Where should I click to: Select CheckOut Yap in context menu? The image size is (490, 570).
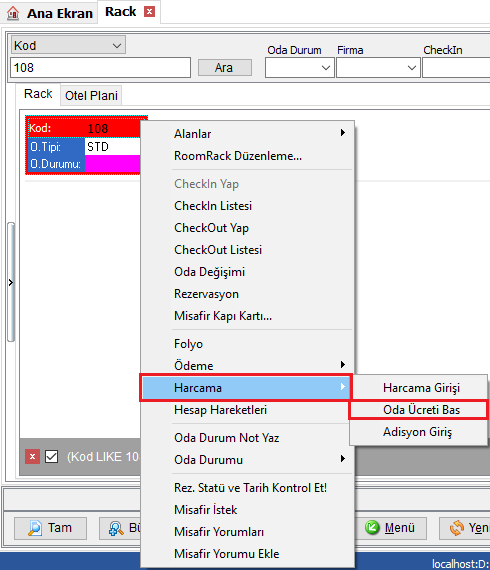[211, 228]
